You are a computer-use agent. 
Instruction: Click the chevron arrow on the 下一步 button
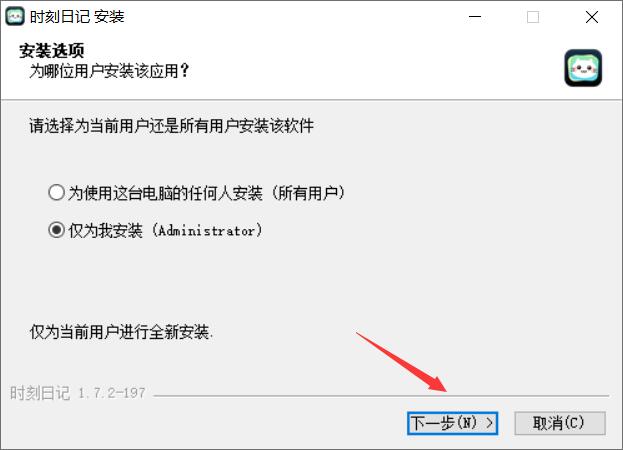pos(490,423)
